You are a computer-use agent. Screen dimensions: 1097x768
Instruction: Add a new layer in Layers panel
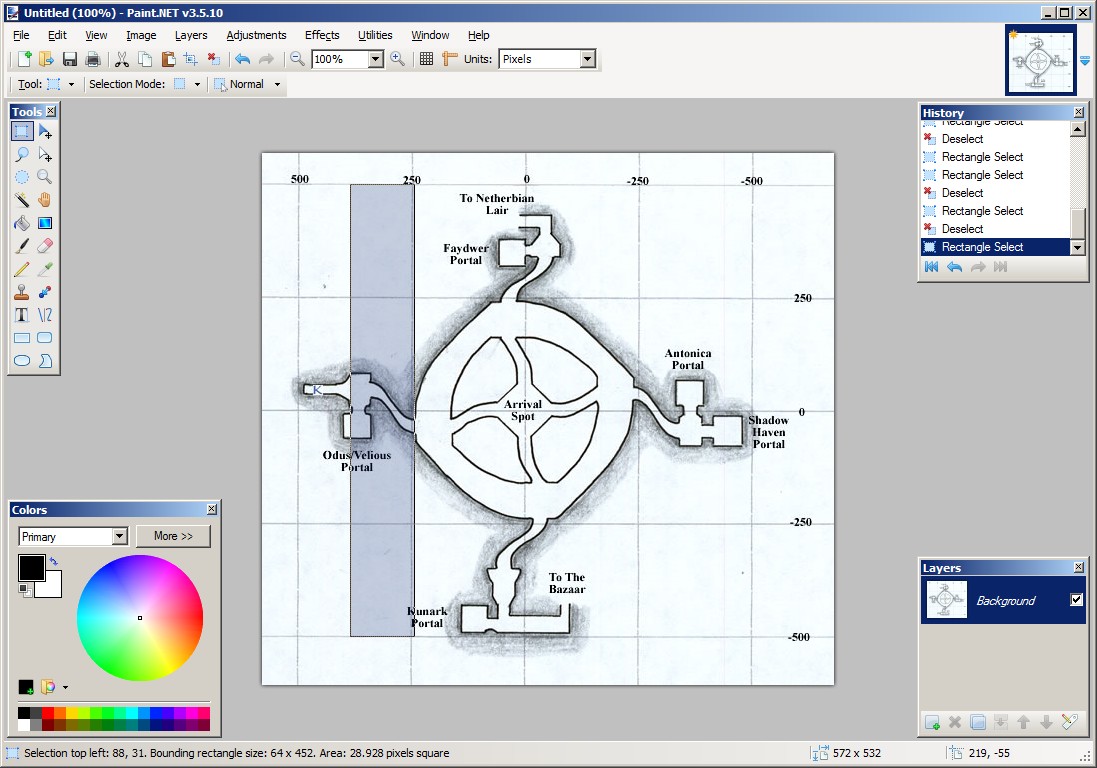932,723
